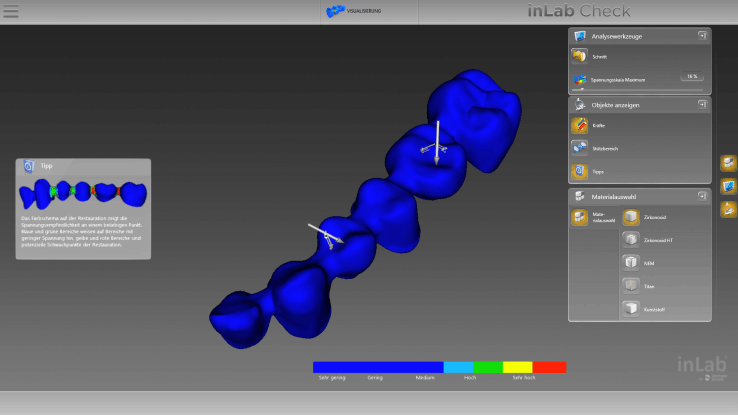Click the bottom icon in the right side dock
Image resolution: width=738 pixels, height=415 pixels.
[728, 209]
